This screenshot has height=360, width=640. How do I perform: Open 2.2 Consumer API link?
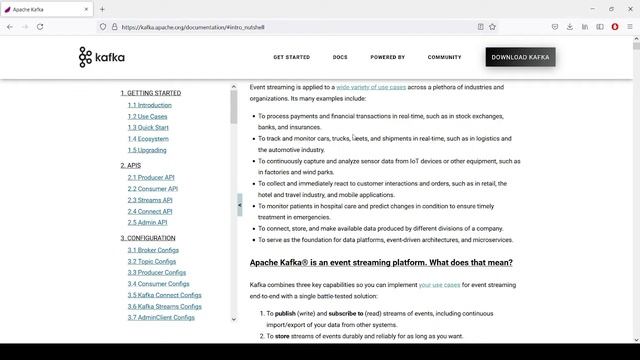tap(153, 189)
